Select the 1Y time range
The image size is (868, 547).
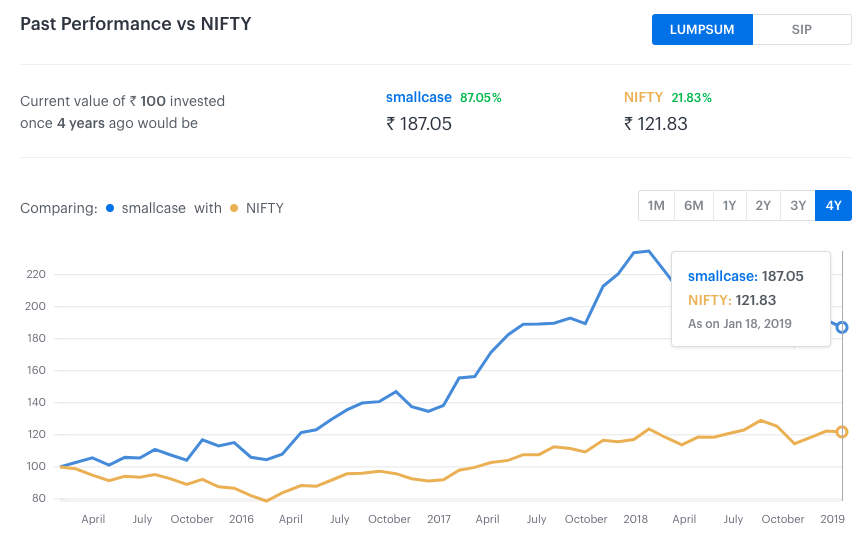730,205
